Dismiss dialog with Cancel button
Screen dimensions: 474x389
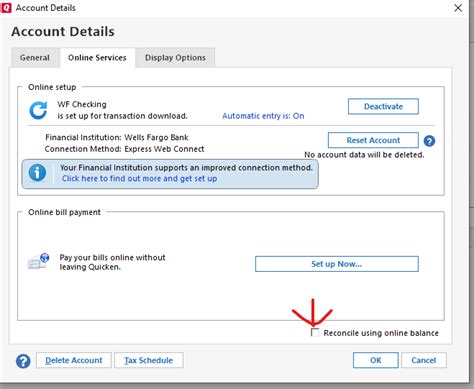pyautogui.click(x=424, y=360)
